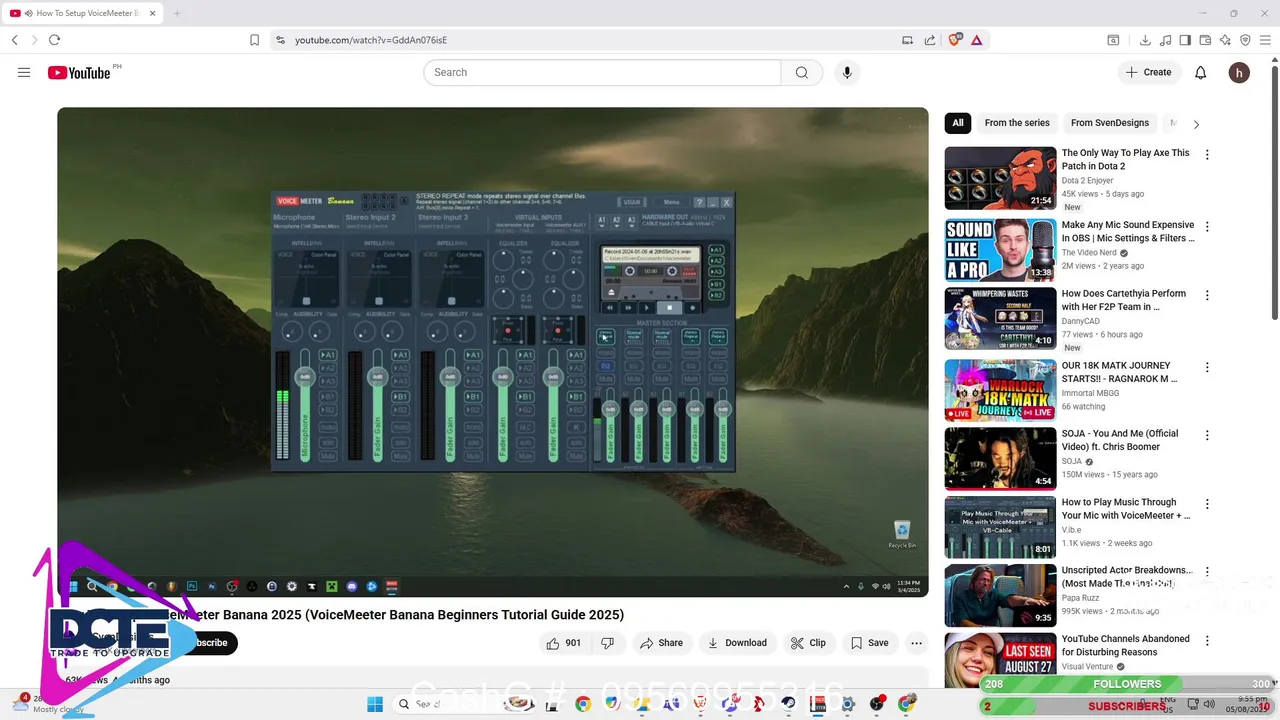The width and height of the screenshot is (1280, 720).
Task: Toggle solo on the Microphone strip in the video
Action: (x=327, y=441)
